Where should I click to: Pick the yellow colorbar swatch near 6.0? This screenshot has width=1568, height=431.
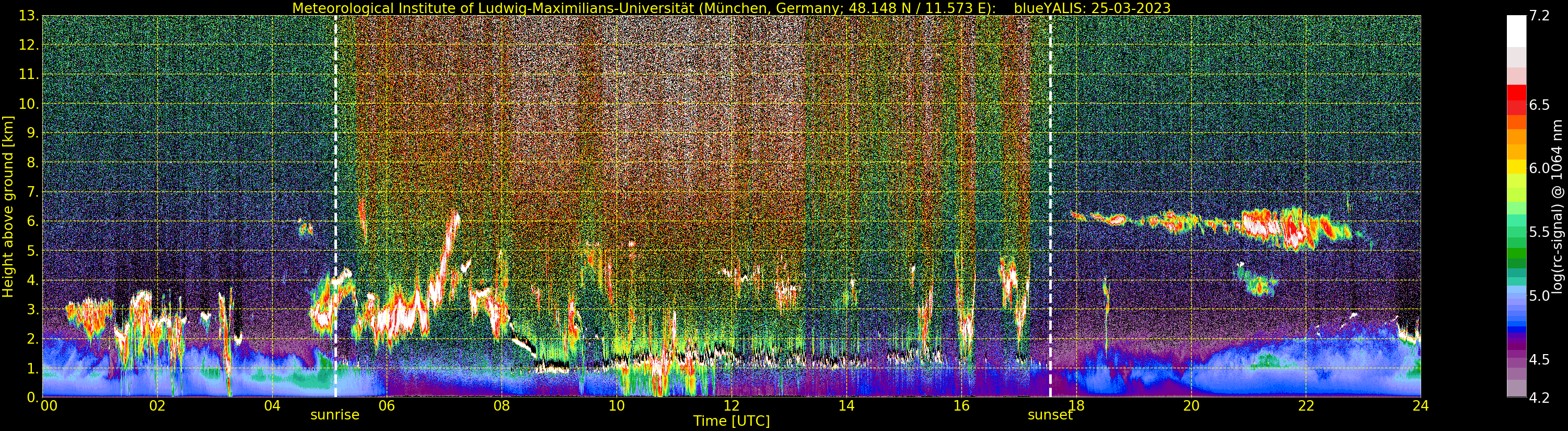1516,166
